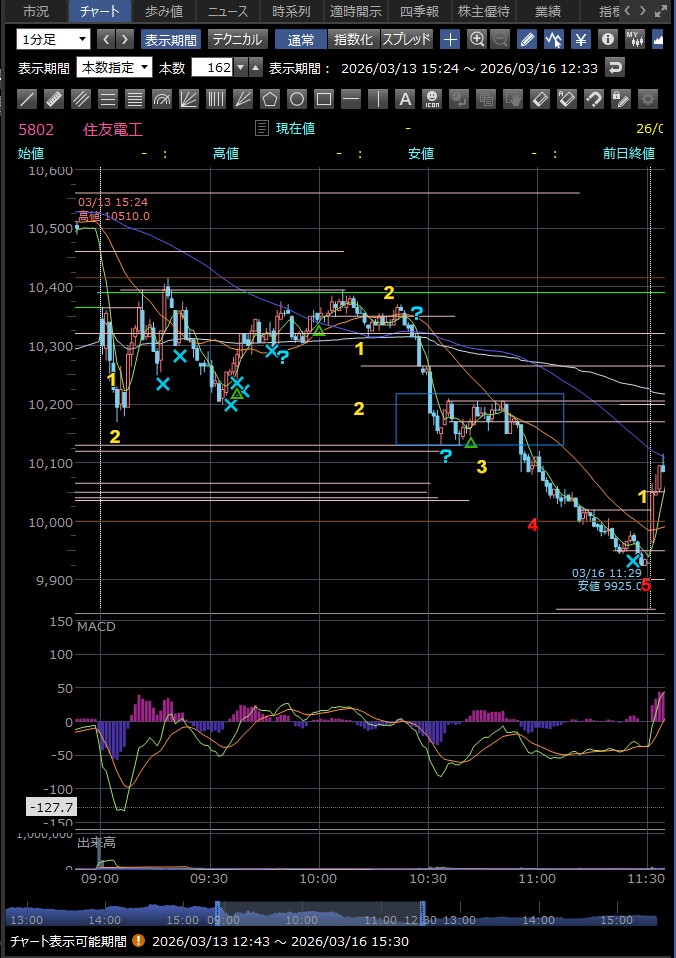Open the dropdown arrow beside the 162 bar count
The image size is (676, 958).
(x=240, y=68)
